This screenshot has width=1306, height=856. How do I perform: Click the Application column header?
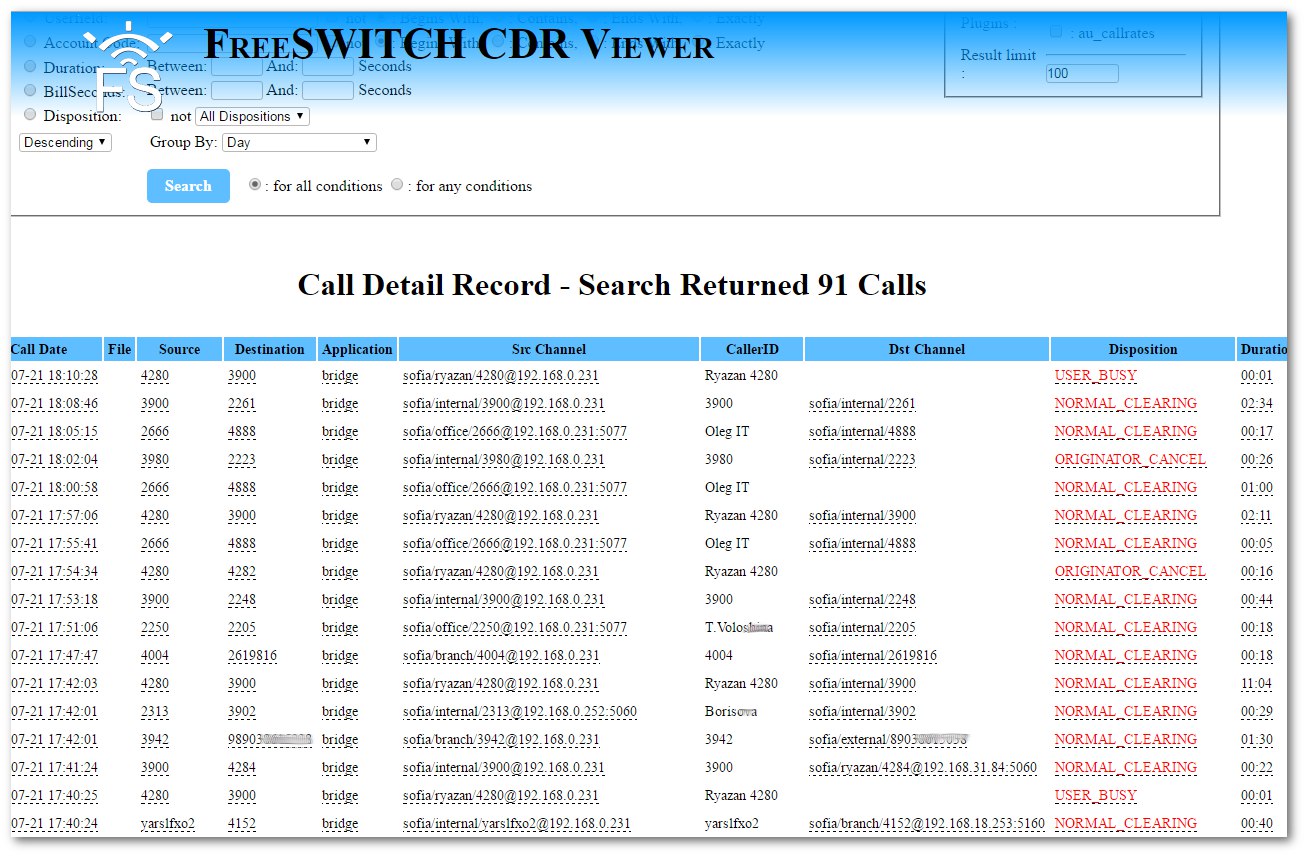point(357,349)
